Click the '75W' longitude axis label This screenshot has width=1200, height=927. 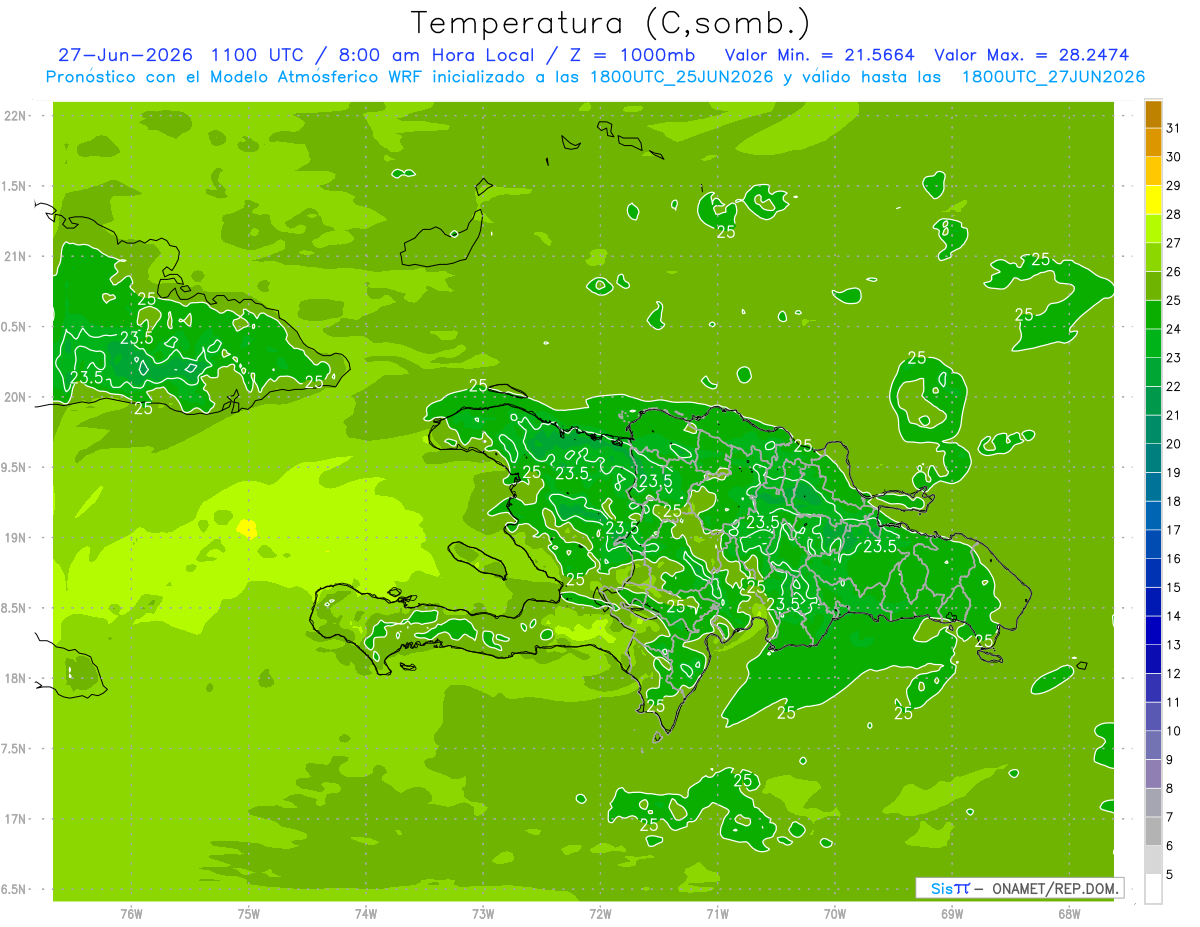tap(249, 914)
